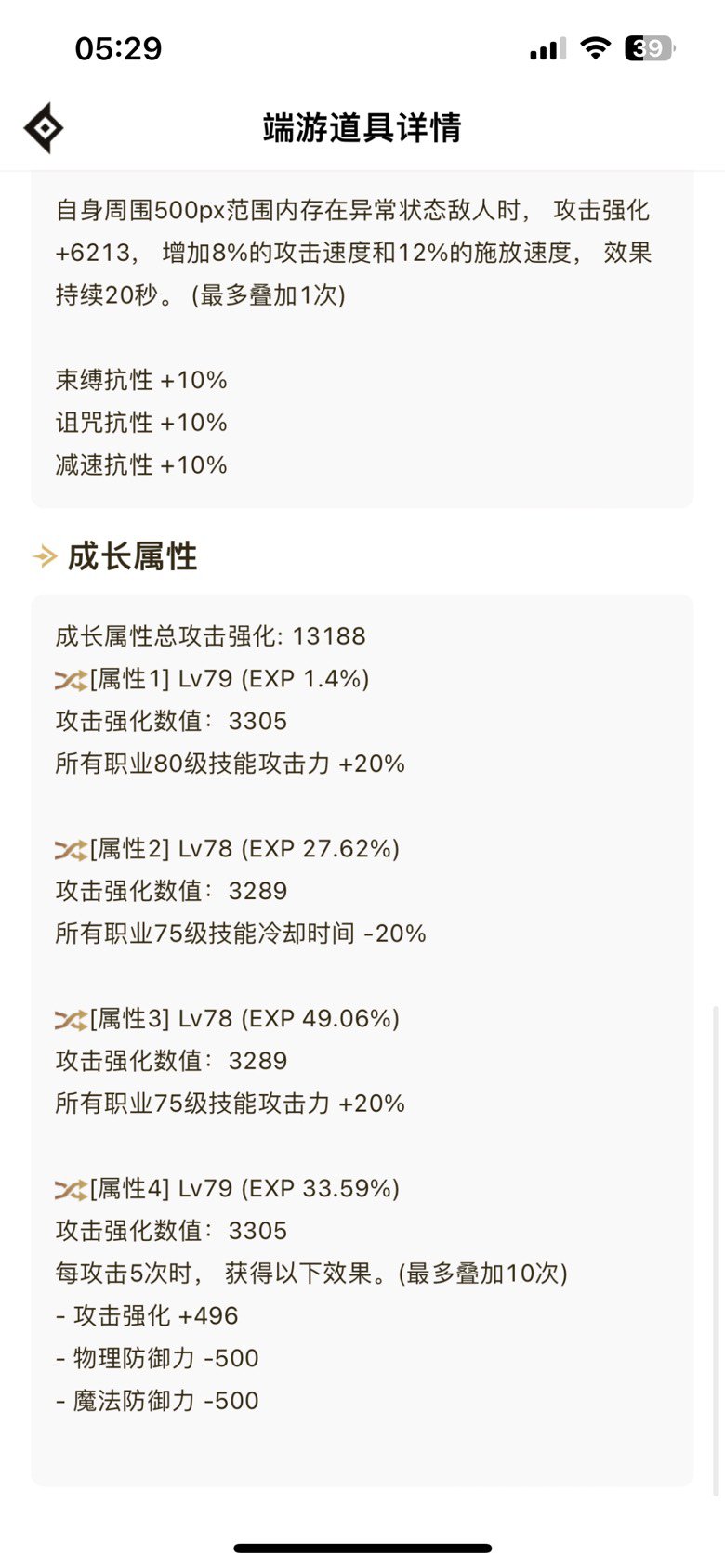Image resolution: width=725 pixels, height=1568 pixels.
Task: Tap 成长属性总攻击强化 13188 line
Action: pyautogui.click(x=211, y=636)
